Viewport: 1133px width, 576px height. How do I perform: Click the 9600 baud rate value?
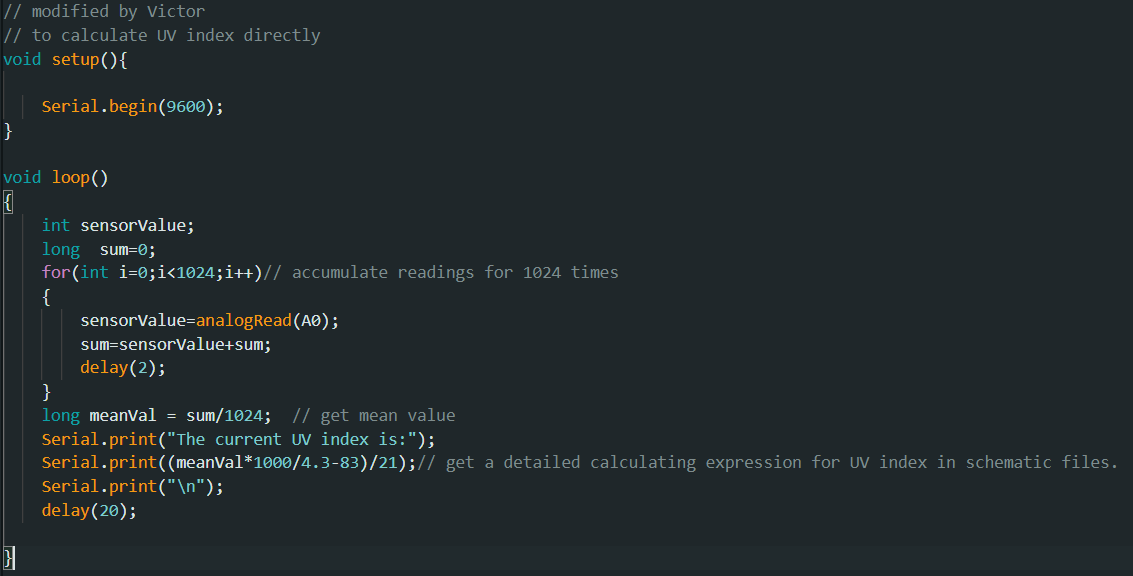coord(185,106)
